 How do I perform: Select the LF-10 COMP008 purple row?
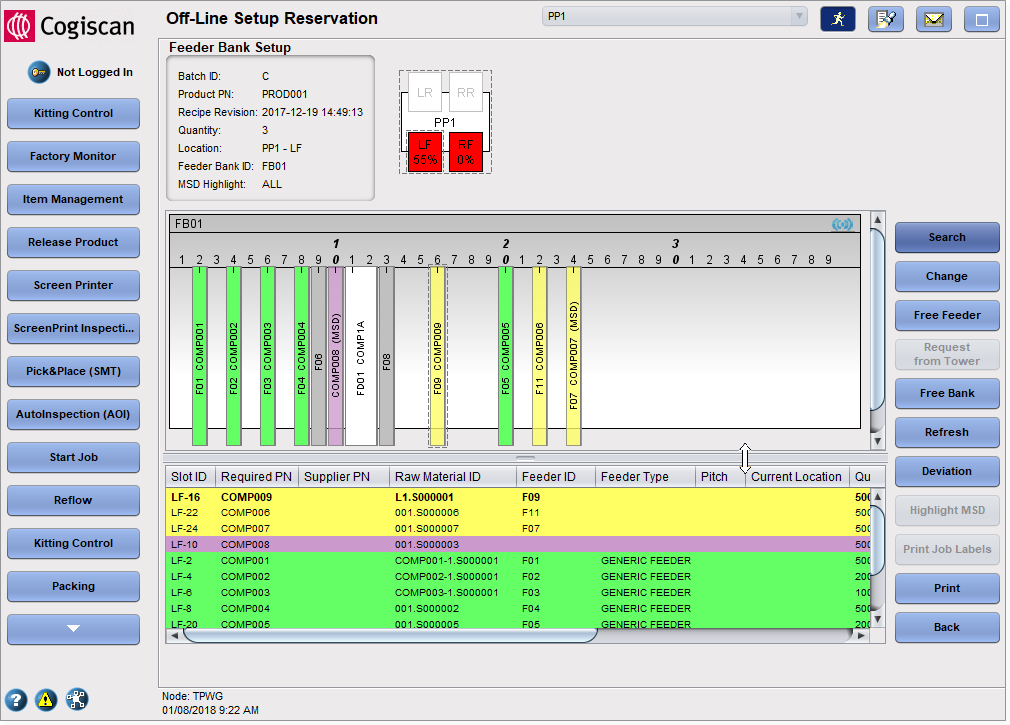(x=519, y=545)
